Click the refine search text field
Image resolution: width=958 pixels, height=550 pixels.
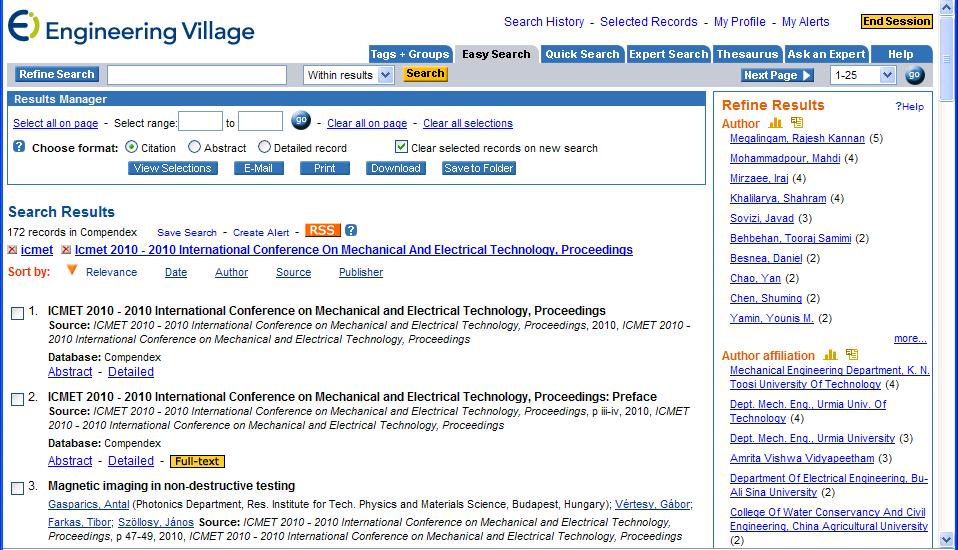click(x=197, y=75)
